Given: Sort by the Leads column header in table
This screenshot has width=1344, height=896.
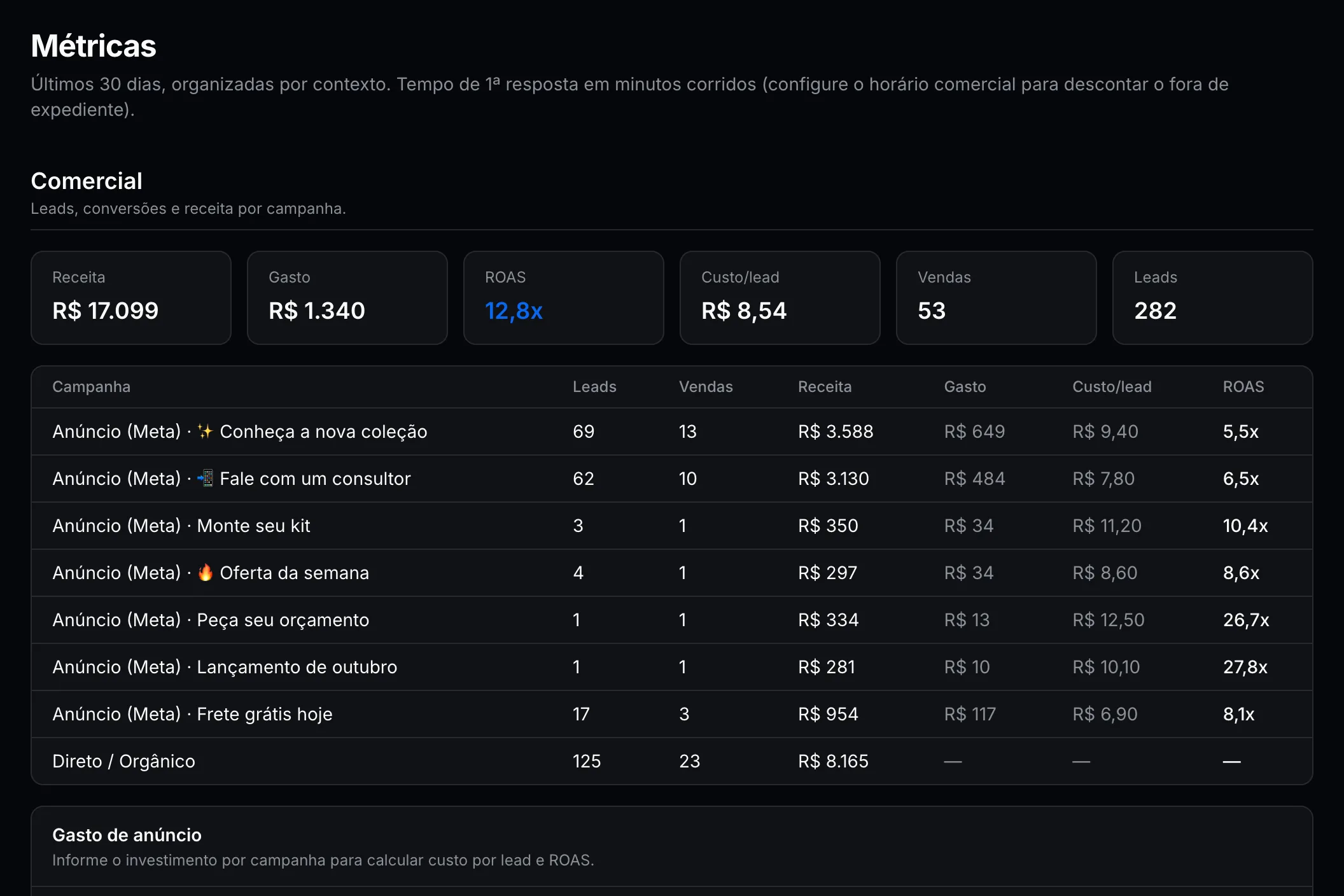Looking at the screenshot, I should point(594,387).
